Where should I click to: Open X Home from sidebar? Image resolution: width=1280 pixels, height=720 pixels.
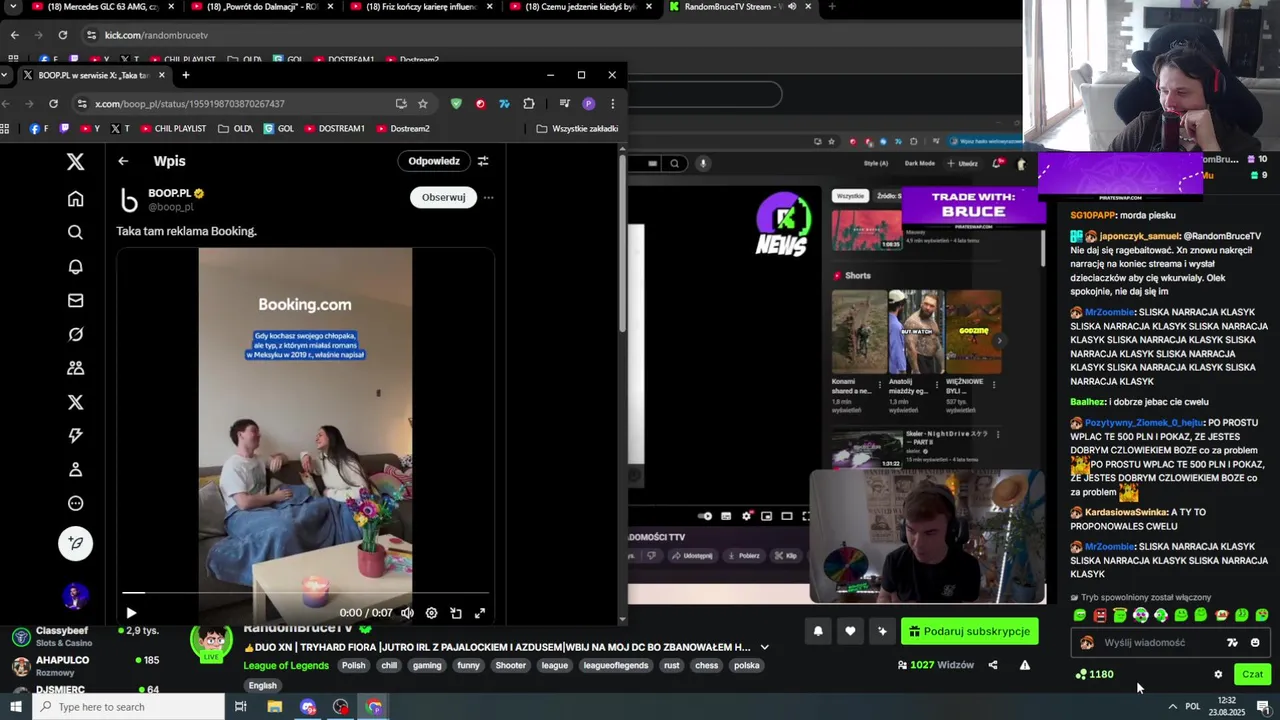[75, 198]
